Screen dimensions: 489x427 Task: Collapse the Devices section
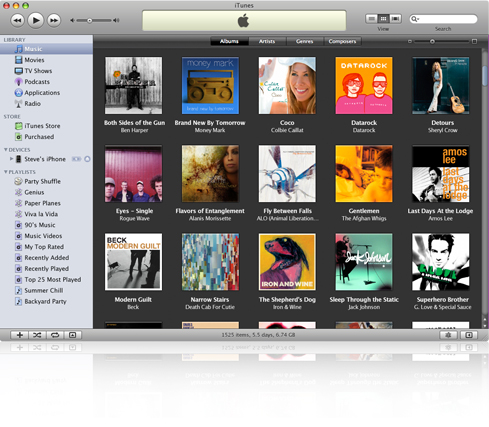click(x=6, y=150)
